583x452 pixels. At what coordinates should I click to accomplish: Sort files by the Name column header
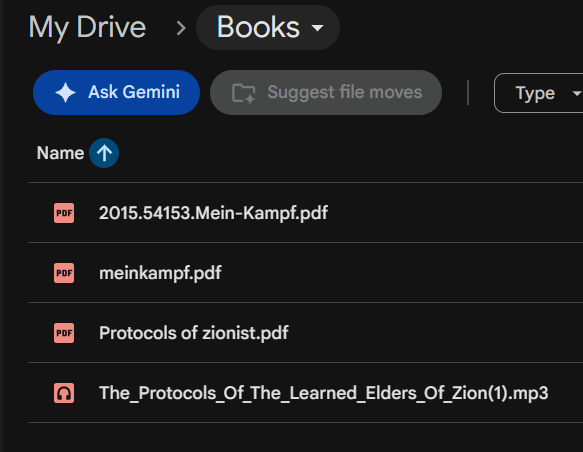tap(61, 153)
